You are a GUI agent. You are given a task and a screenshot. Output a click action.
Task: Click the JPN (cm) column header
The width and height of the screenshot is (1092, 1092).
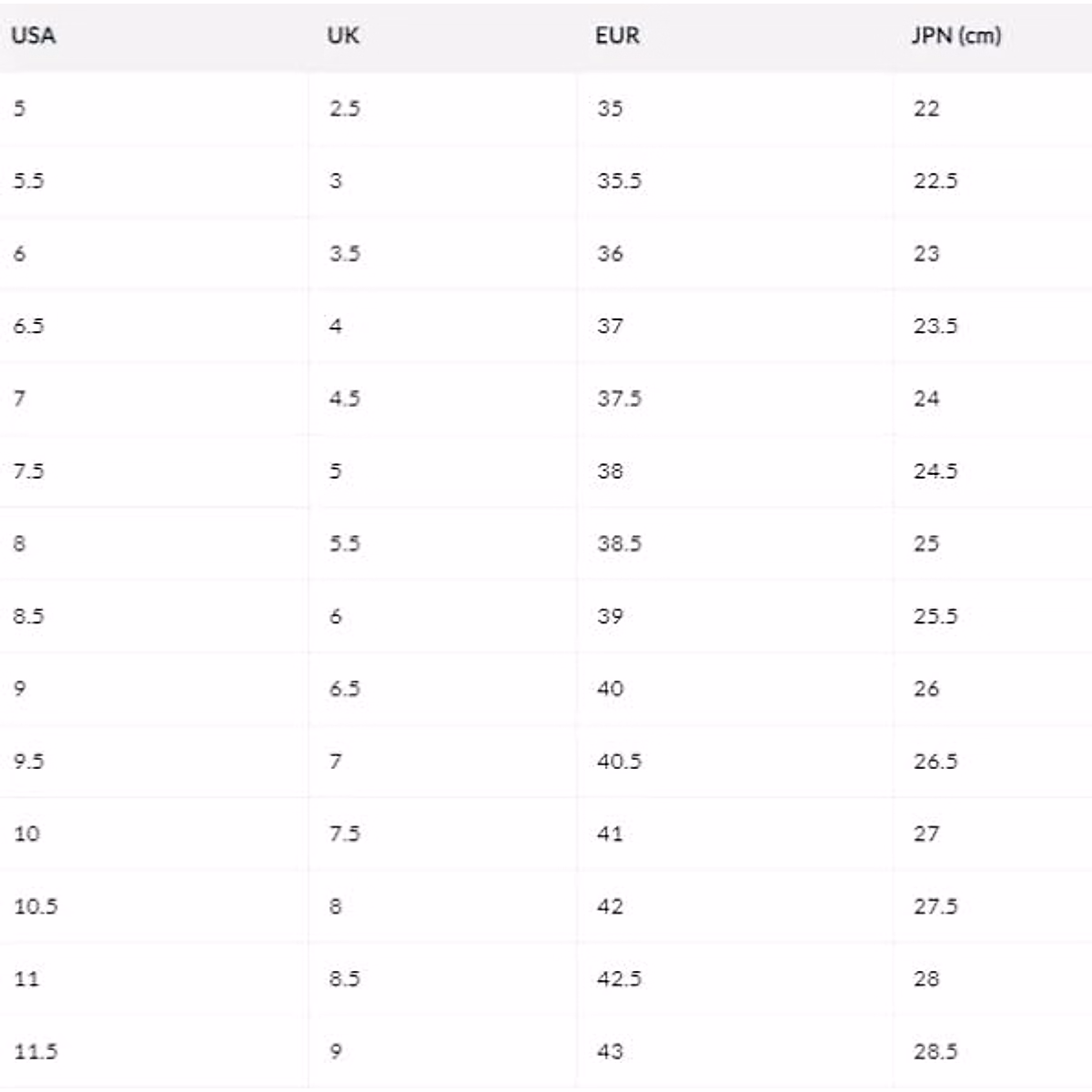pyautogui.click(x=955, y=35)
